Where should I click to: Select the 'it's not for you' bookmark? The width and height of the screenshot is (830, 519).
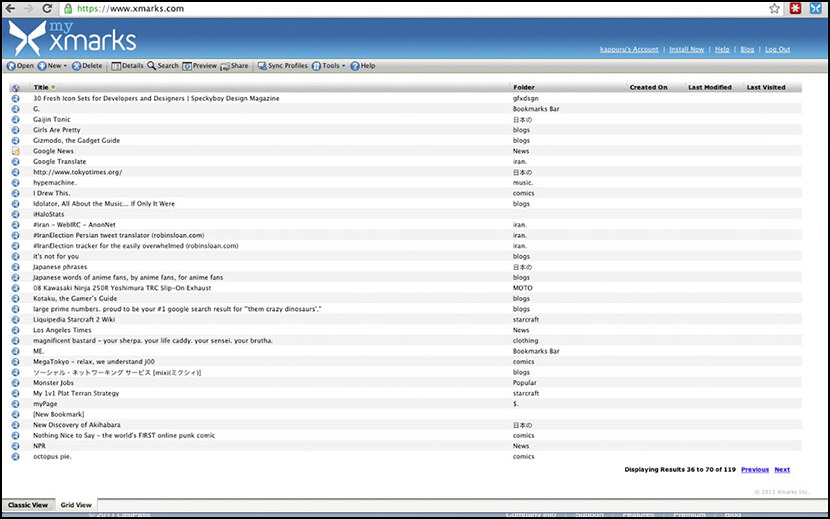56,256
